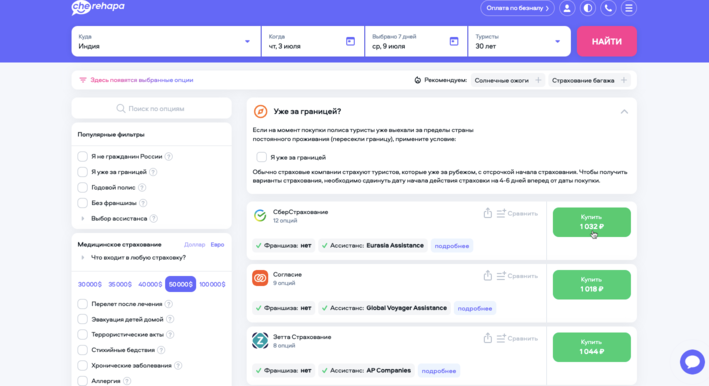This screenshot has width=709, height=386.
Task: Click the phone call icon in header
Action: pyautogui.click(x=608, y=8)
